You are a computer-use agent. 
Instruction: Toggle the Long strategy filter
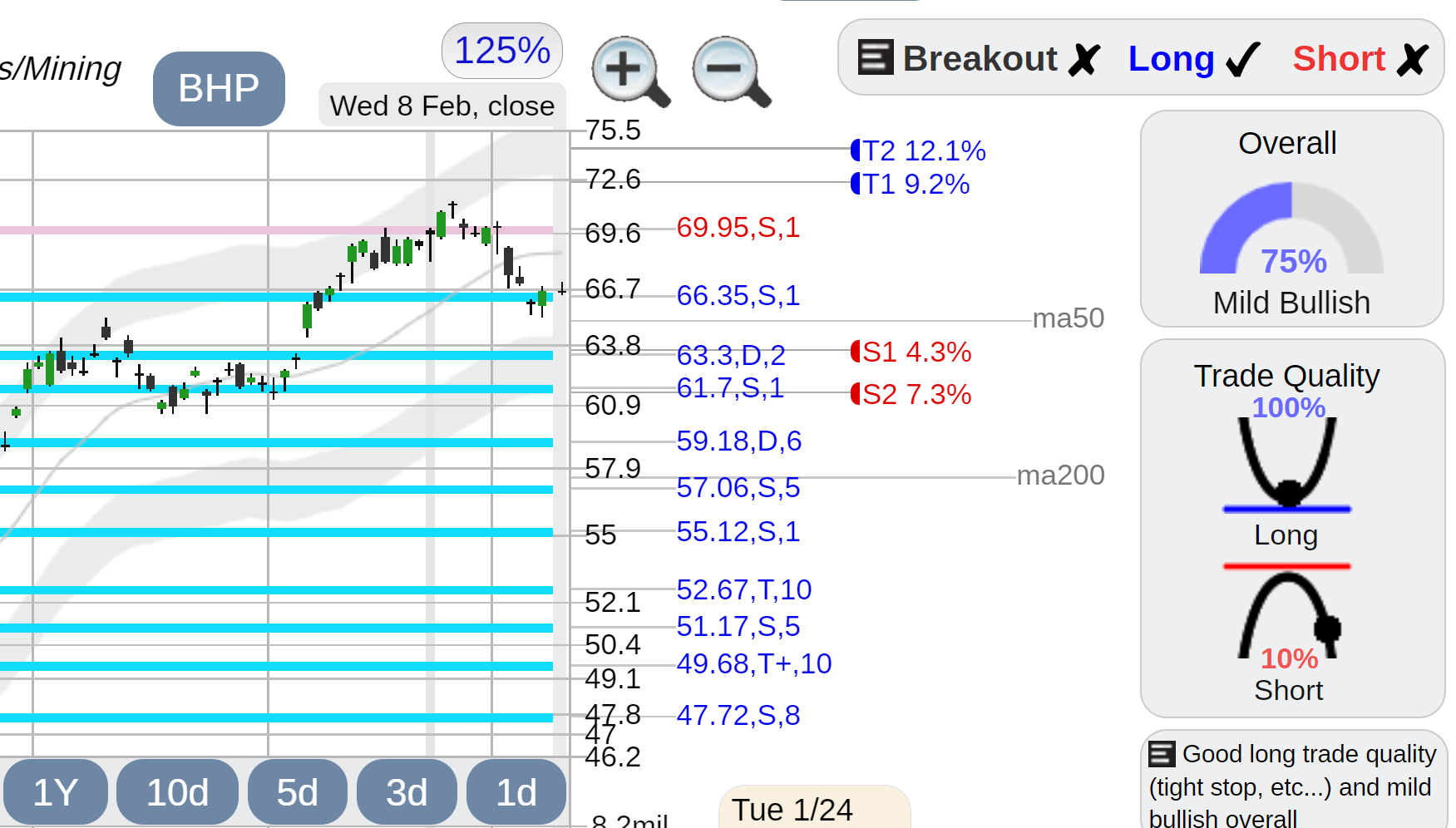[x=1193, y=59]
